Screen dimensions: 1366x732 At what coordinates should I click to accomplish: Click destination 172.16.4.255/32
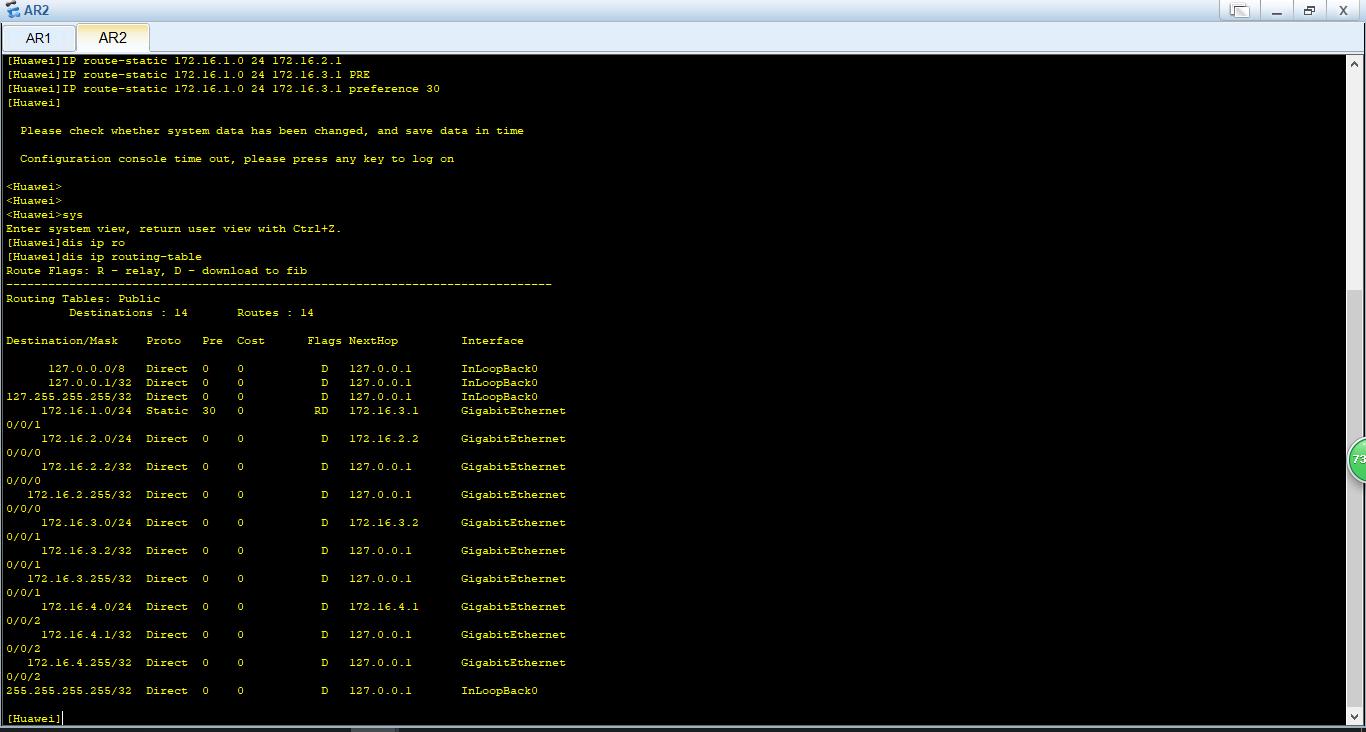80,663
